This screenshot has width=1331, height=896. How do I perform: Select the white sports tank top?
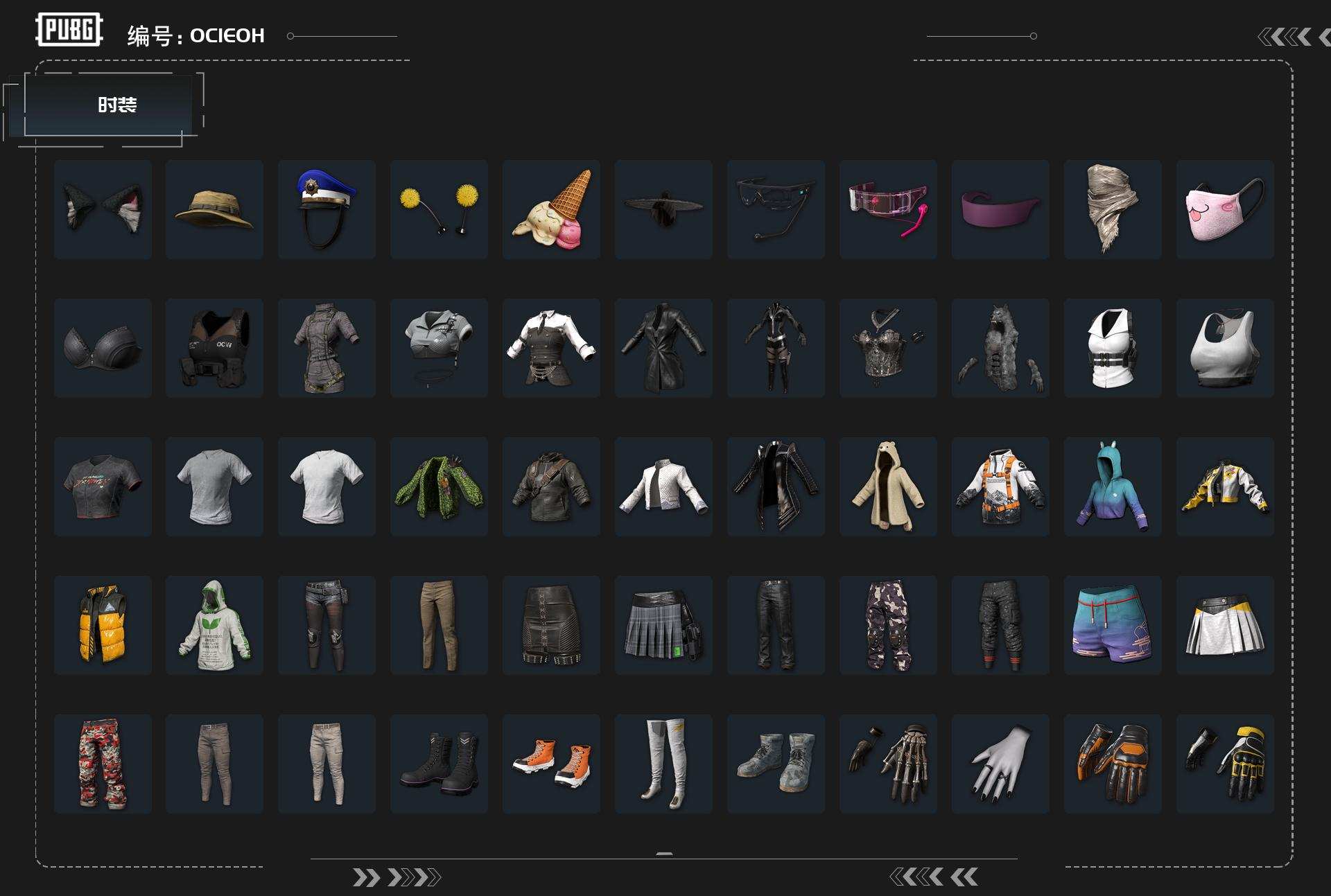click(1225, 348)
